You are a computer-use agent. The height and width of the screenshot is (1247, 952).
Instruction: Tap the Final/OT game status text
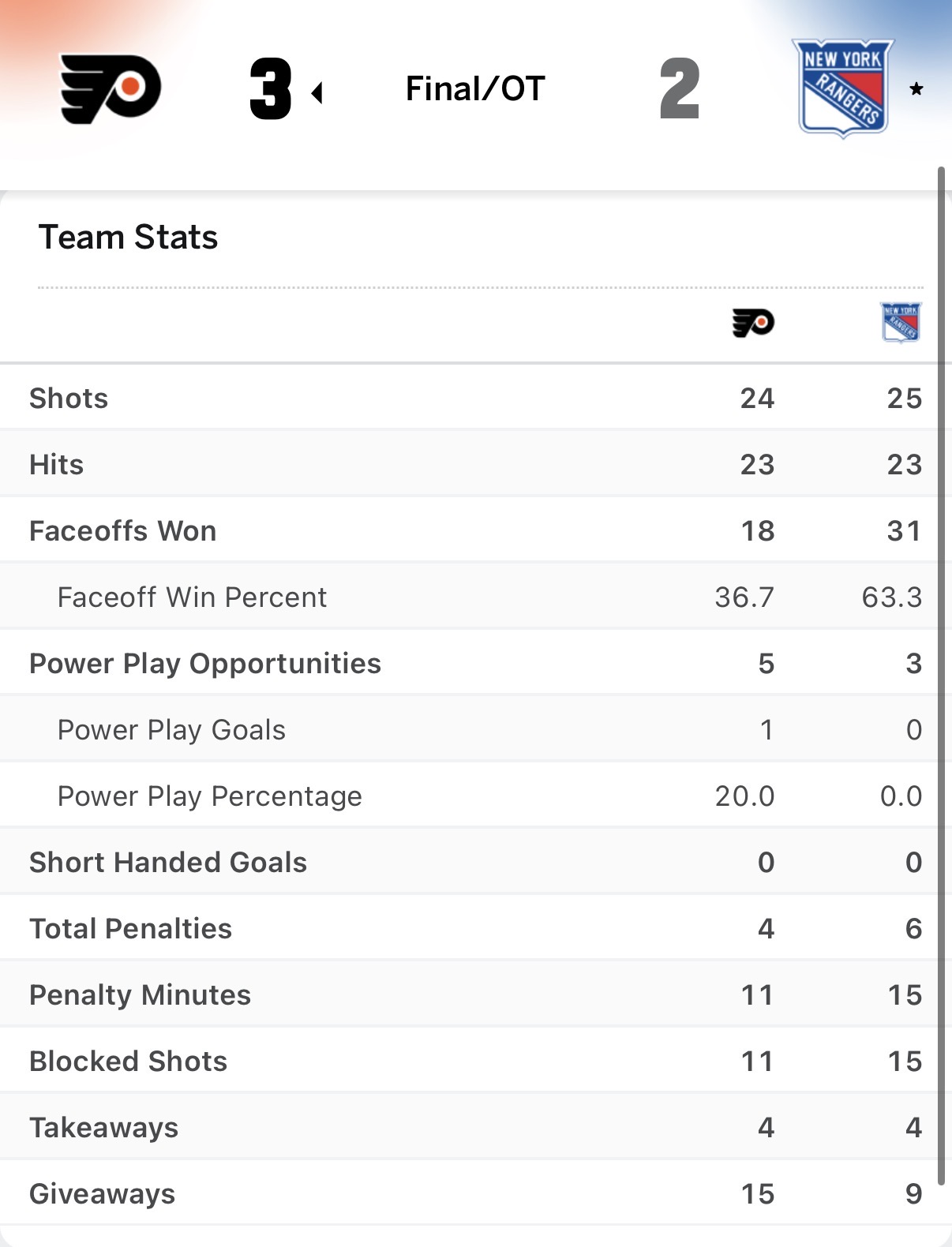[475, 89]
